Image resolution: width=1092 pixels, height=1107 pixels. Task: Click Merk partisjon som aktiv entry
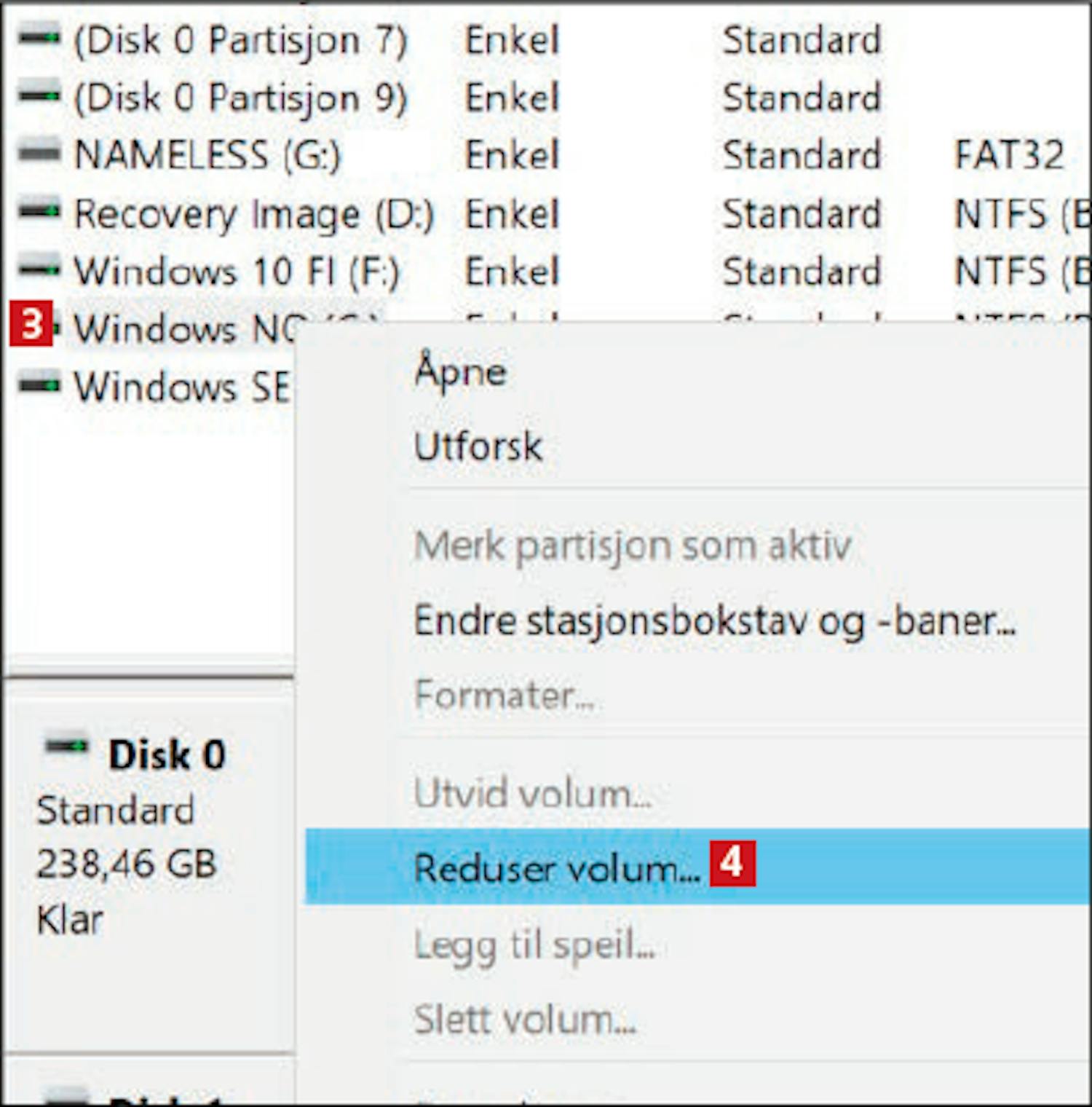633,546
